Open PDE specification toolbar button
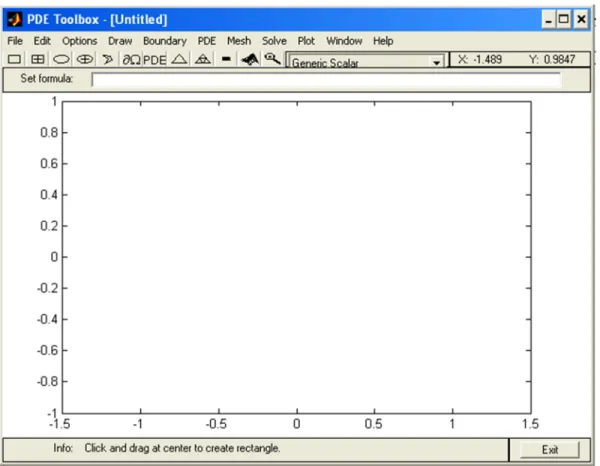 click(x=155, y=60)
